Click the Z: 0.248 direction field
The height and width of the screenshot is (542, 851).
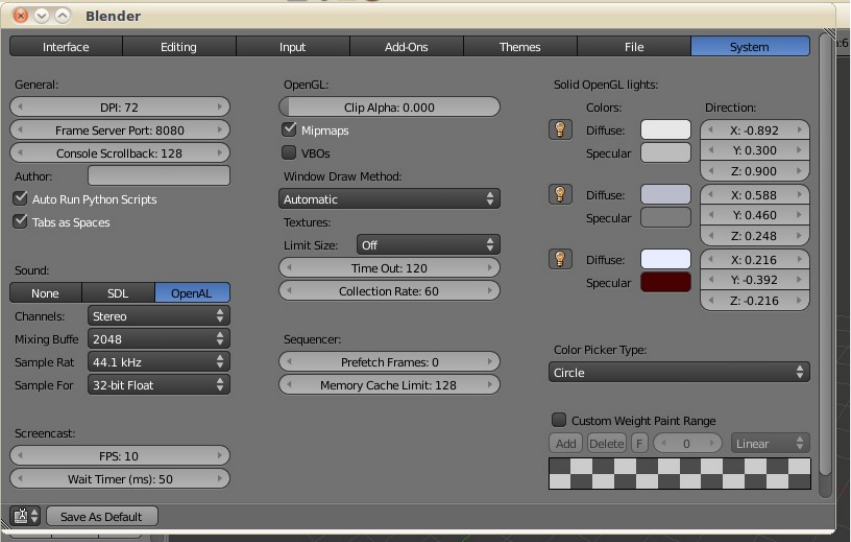coord(755,235)
